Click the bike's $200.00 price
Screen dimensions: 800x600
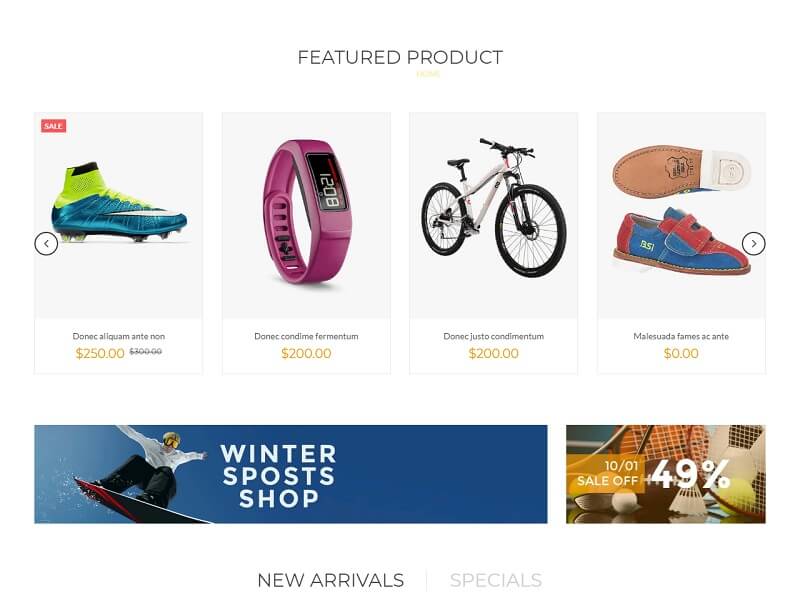[x=493, y=353]
